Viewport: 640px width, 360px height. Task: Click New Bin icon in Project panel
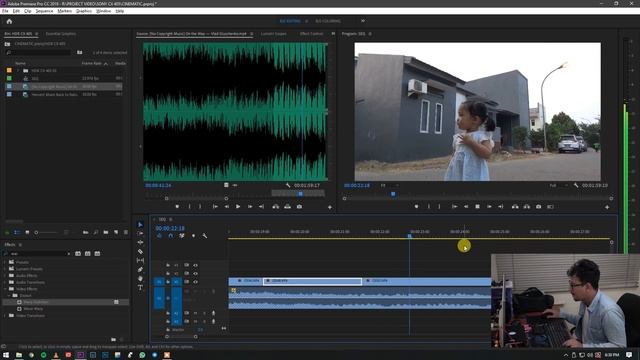[106, 232]
